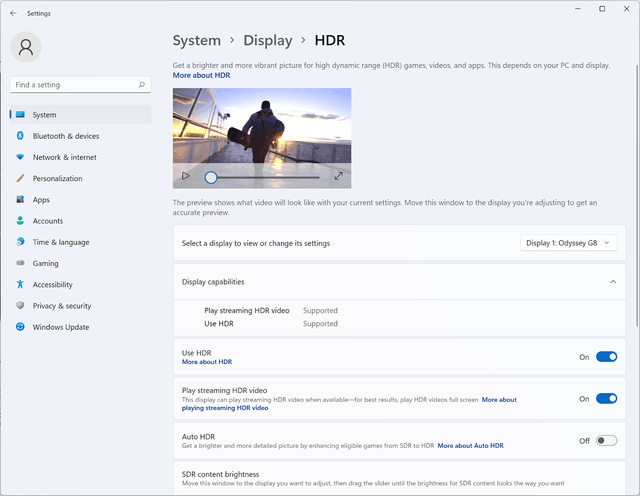Click the Gaming controller icon in sidebar
This screenshot has width=640, height=496.
[x=20, y=263]
